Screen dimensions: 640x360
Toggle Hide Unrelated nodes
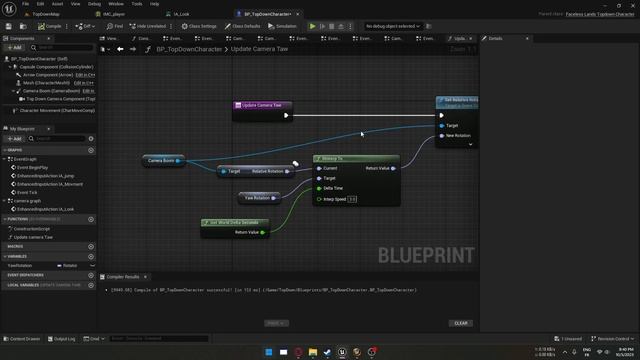[148, 26]
